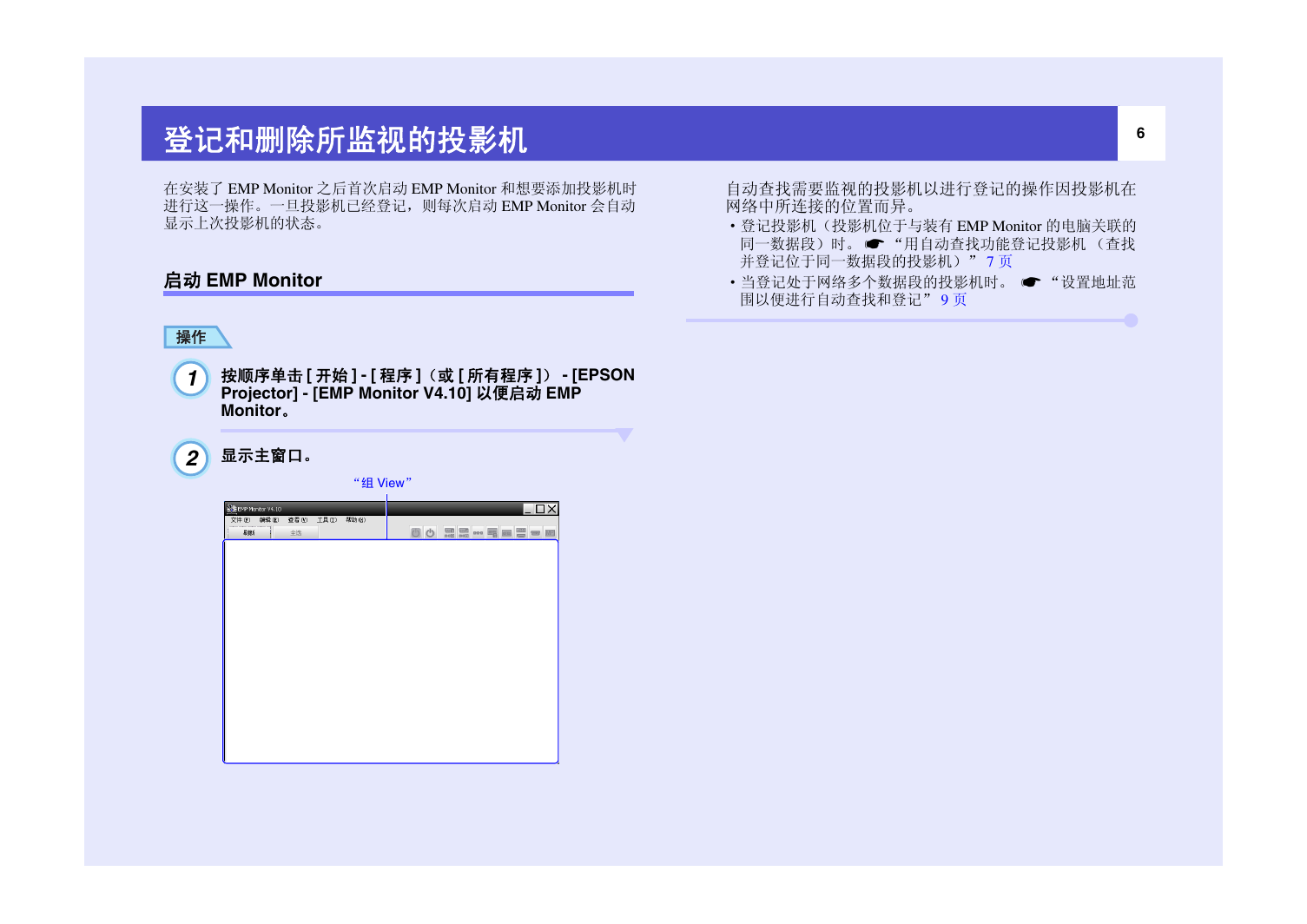
Task: Follow the blue "9 页" page link
Action: (954, 300)
